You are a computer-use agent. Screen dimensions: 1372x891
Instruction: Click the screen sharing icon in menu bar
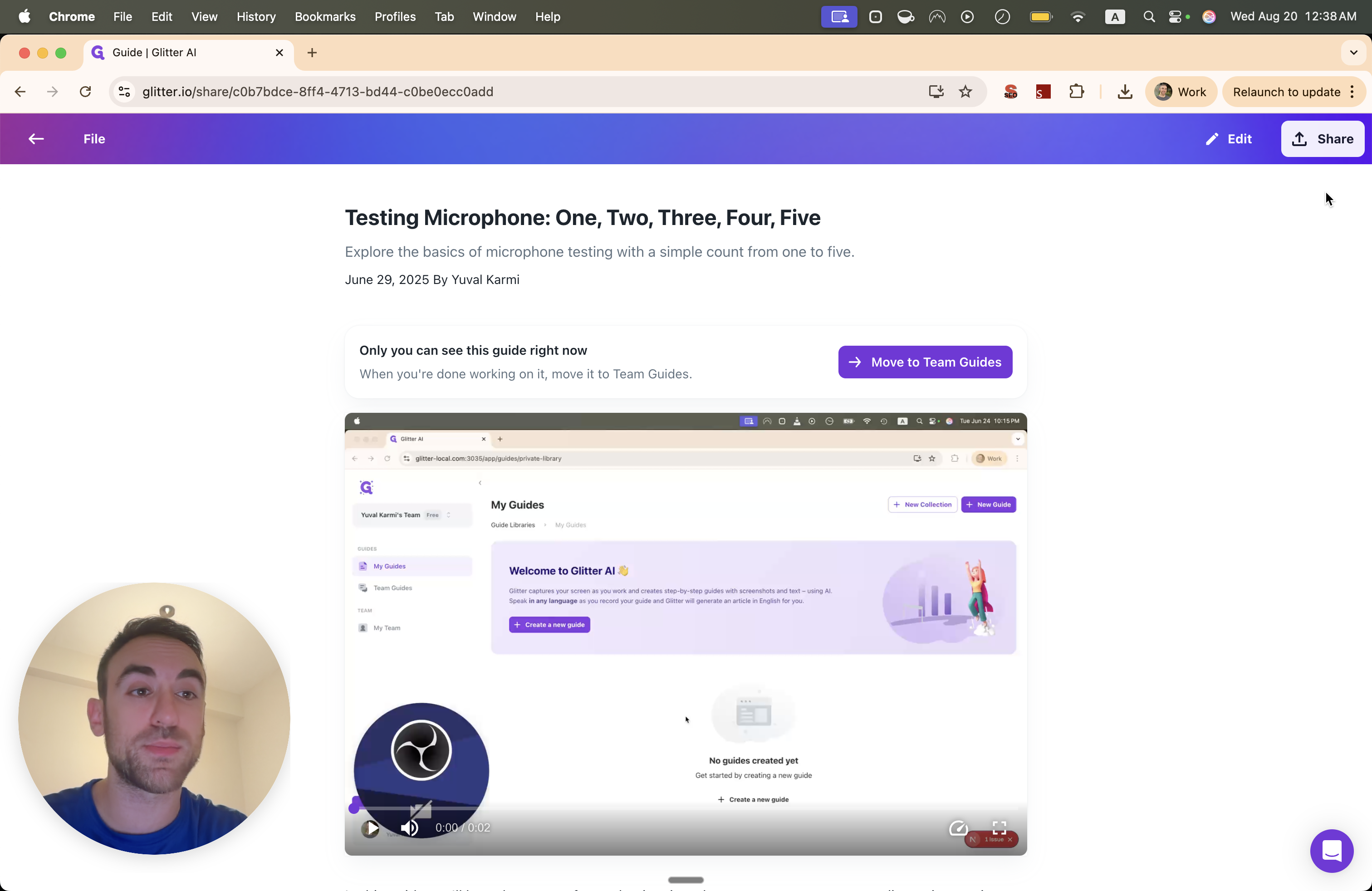click(x=839, y=17)
